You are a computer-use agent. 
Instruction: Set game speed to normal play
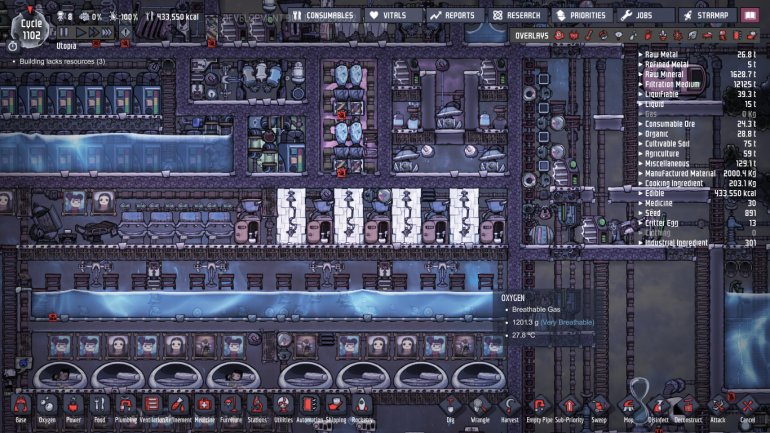point(81,32)
